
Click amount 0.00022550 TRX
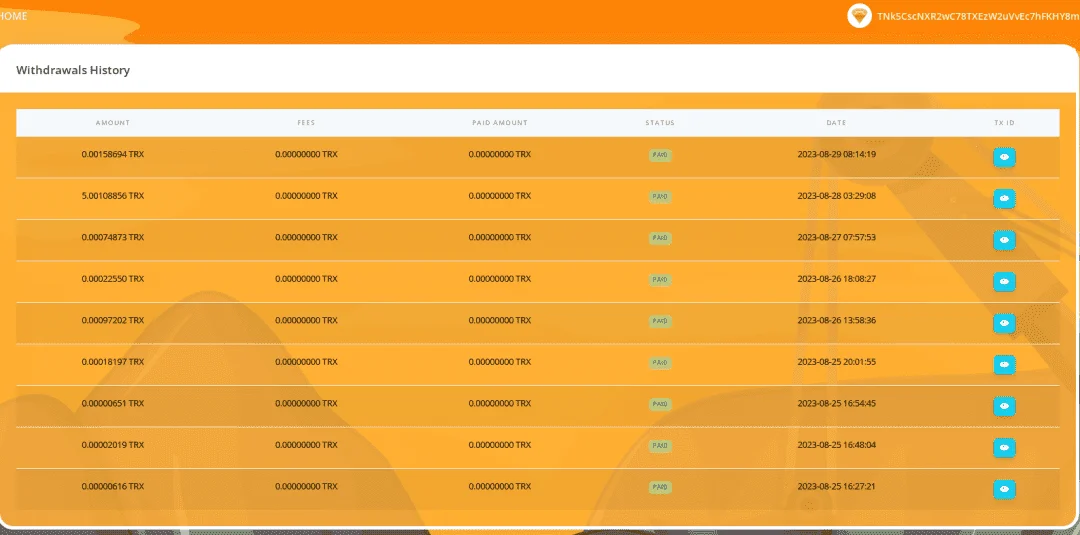pyautogui.click(x=113, y=279)
